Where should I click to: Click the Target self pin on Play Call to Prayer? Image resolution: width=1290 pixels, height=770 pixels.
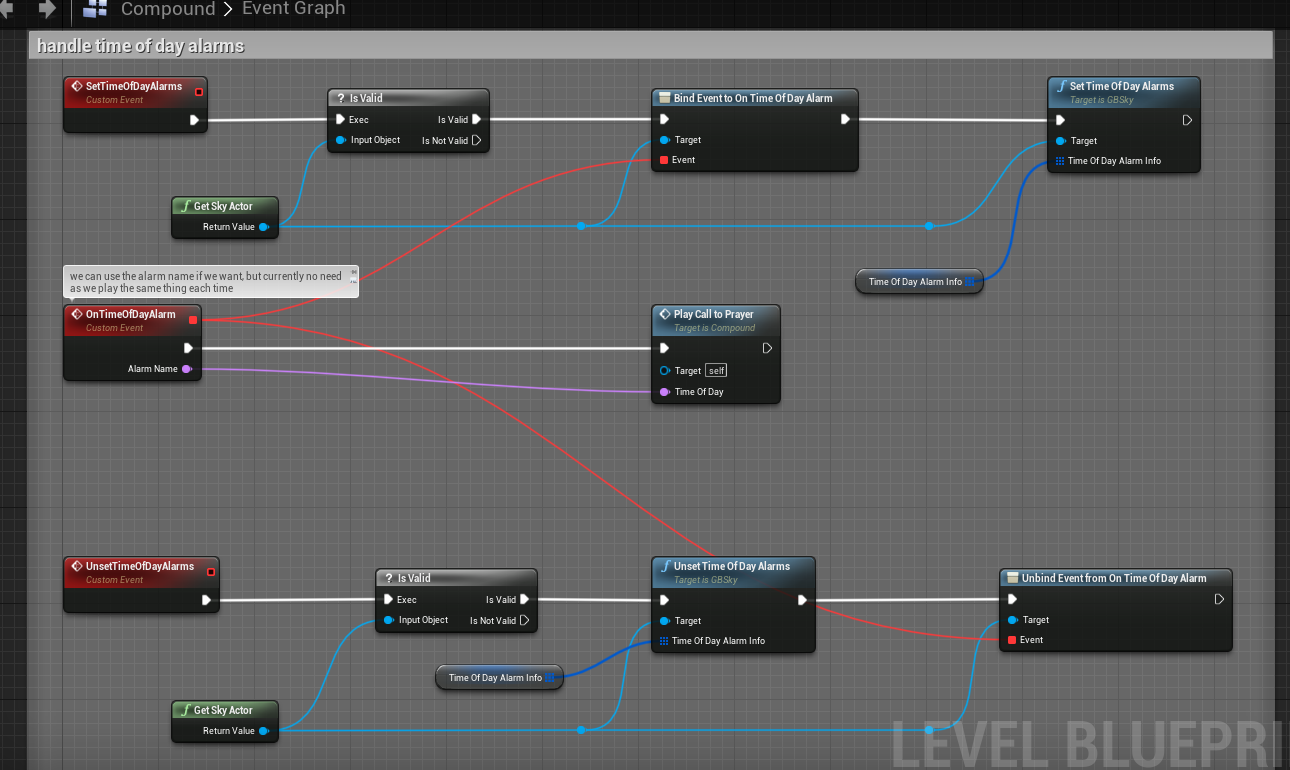(664, 371)
